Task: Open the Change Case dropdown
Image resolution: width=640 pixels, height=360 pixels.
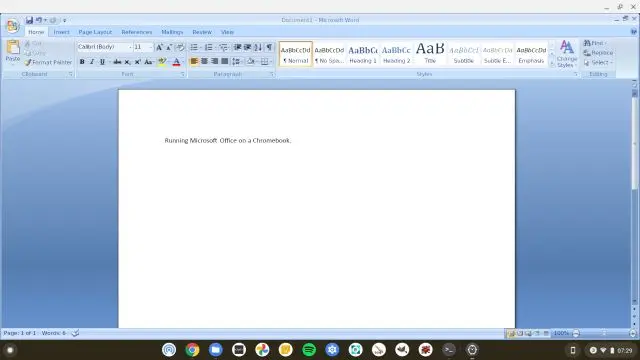Action: (149, 62)
